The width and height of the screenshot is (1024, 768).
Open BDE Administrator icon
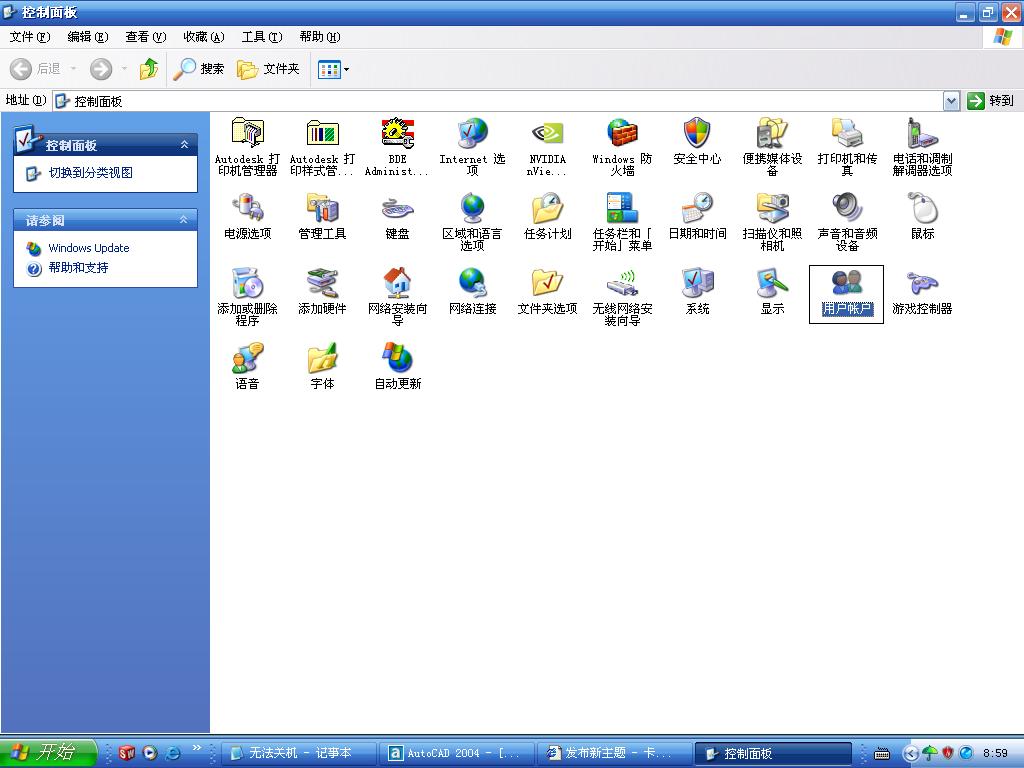[x=397, y=133]
